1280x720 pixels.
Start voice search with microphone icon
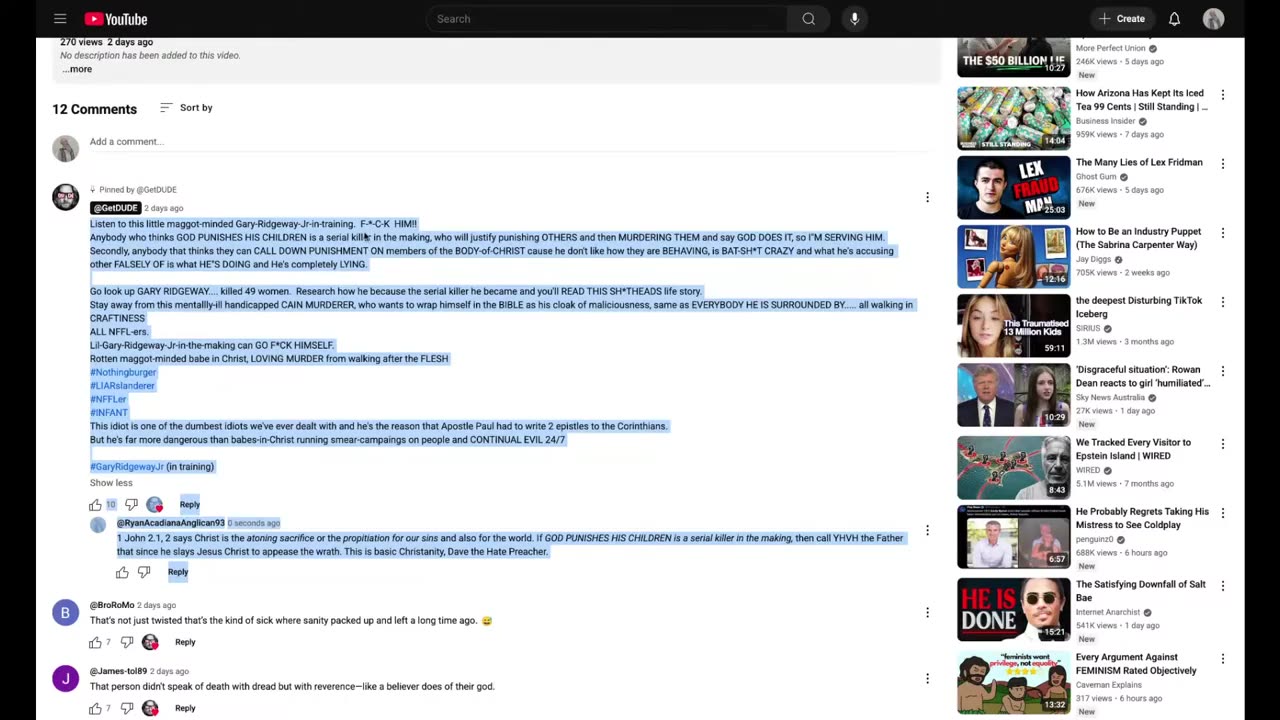tap(854, 19)
